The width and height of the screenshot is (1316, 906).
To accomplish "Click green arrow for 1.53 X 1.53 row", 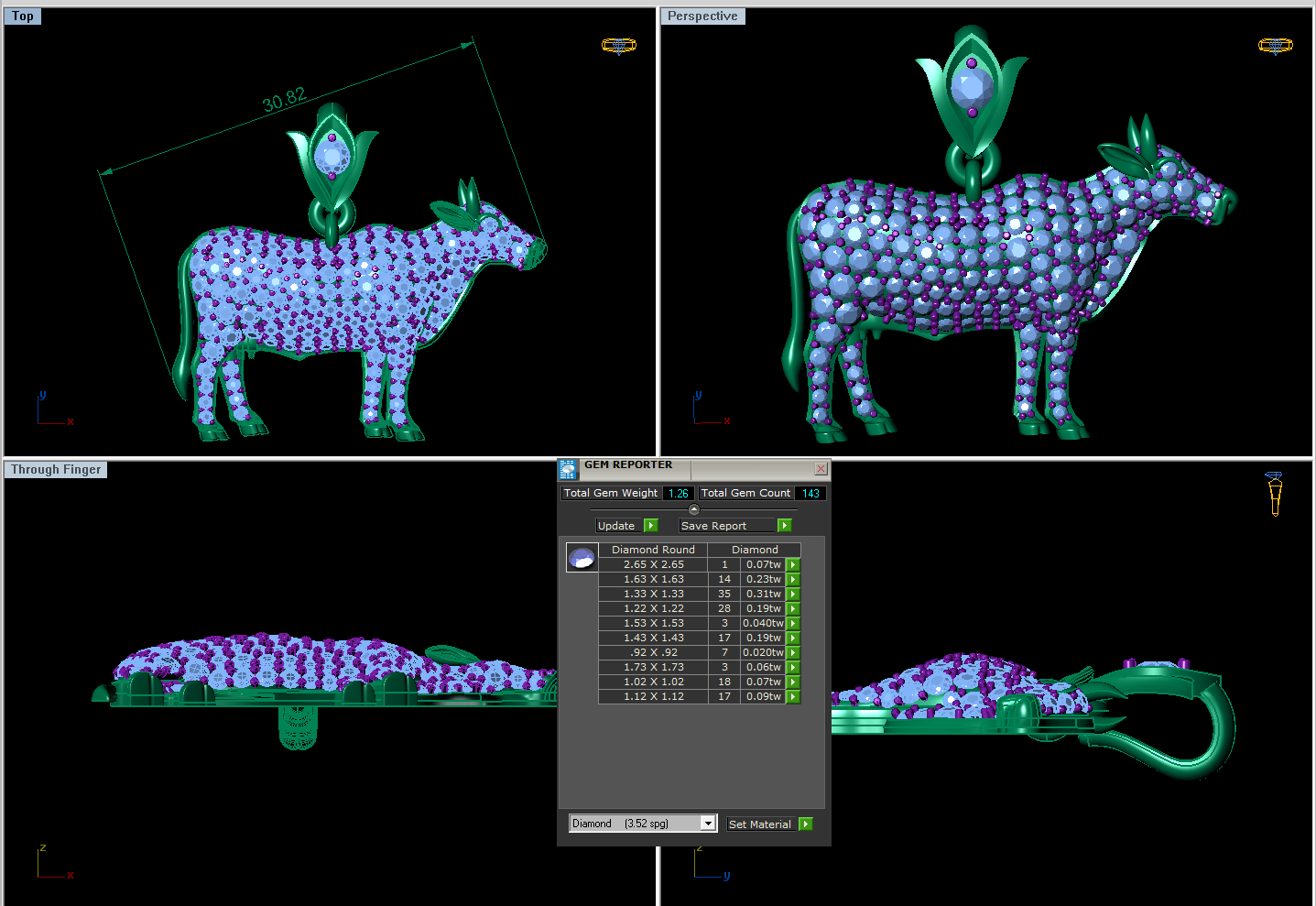I will tap(793, 624).
